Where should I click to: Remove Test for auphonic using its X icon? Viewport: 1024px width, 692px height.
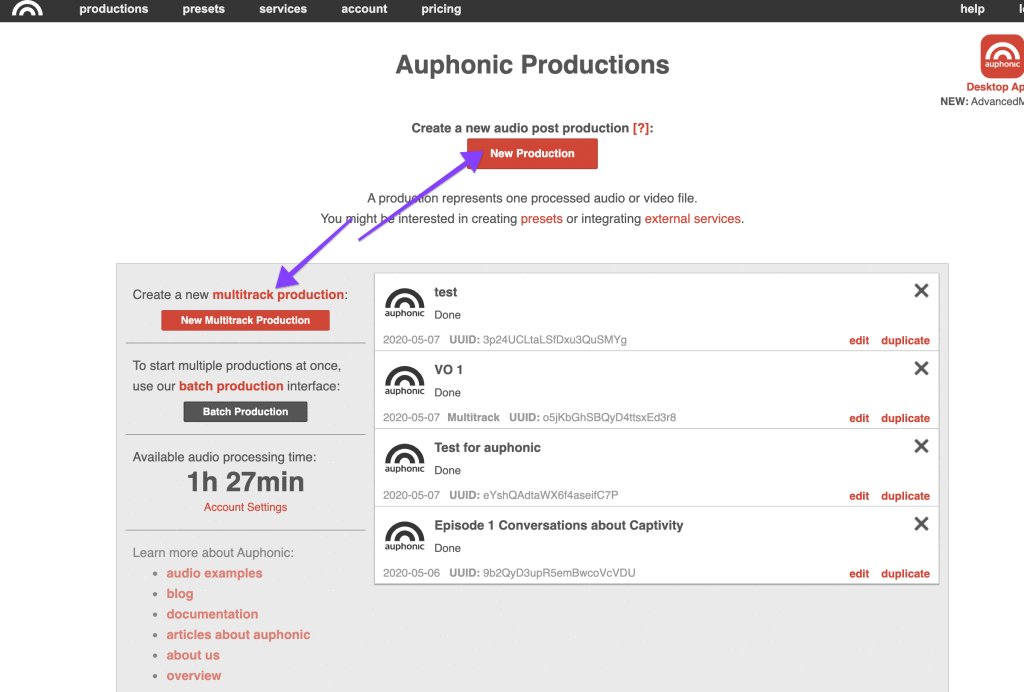[x=921, y=446]
